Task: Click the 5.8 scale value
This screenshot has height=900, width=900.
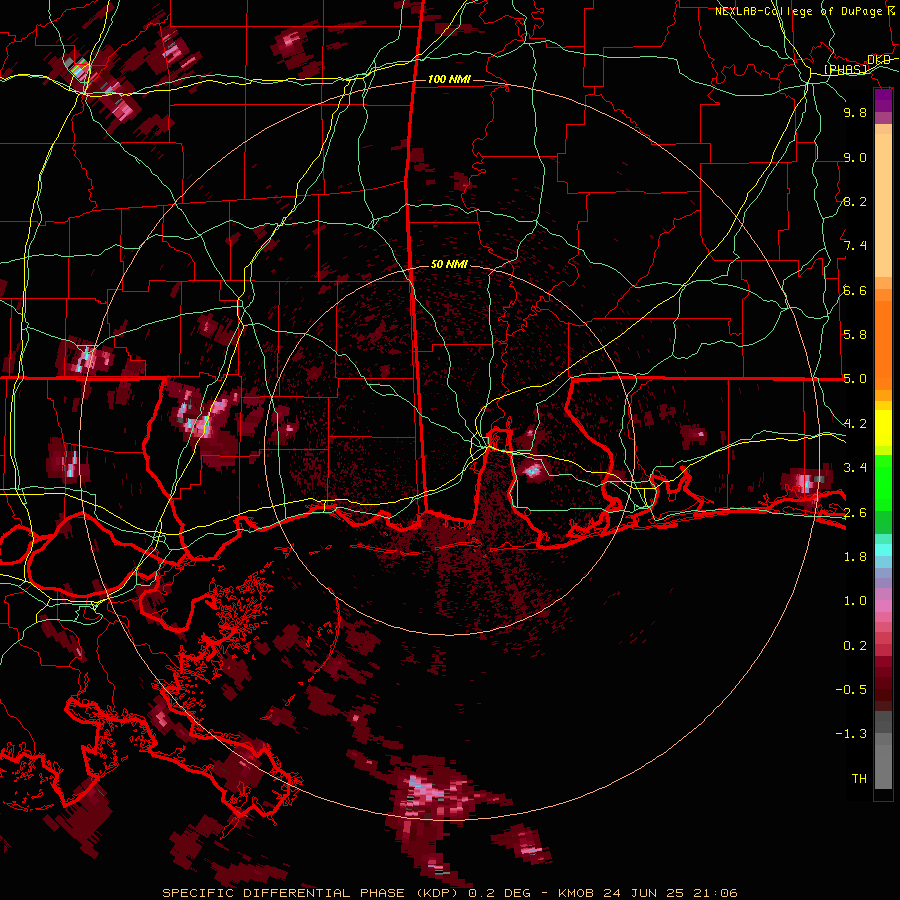Action: 855,334
